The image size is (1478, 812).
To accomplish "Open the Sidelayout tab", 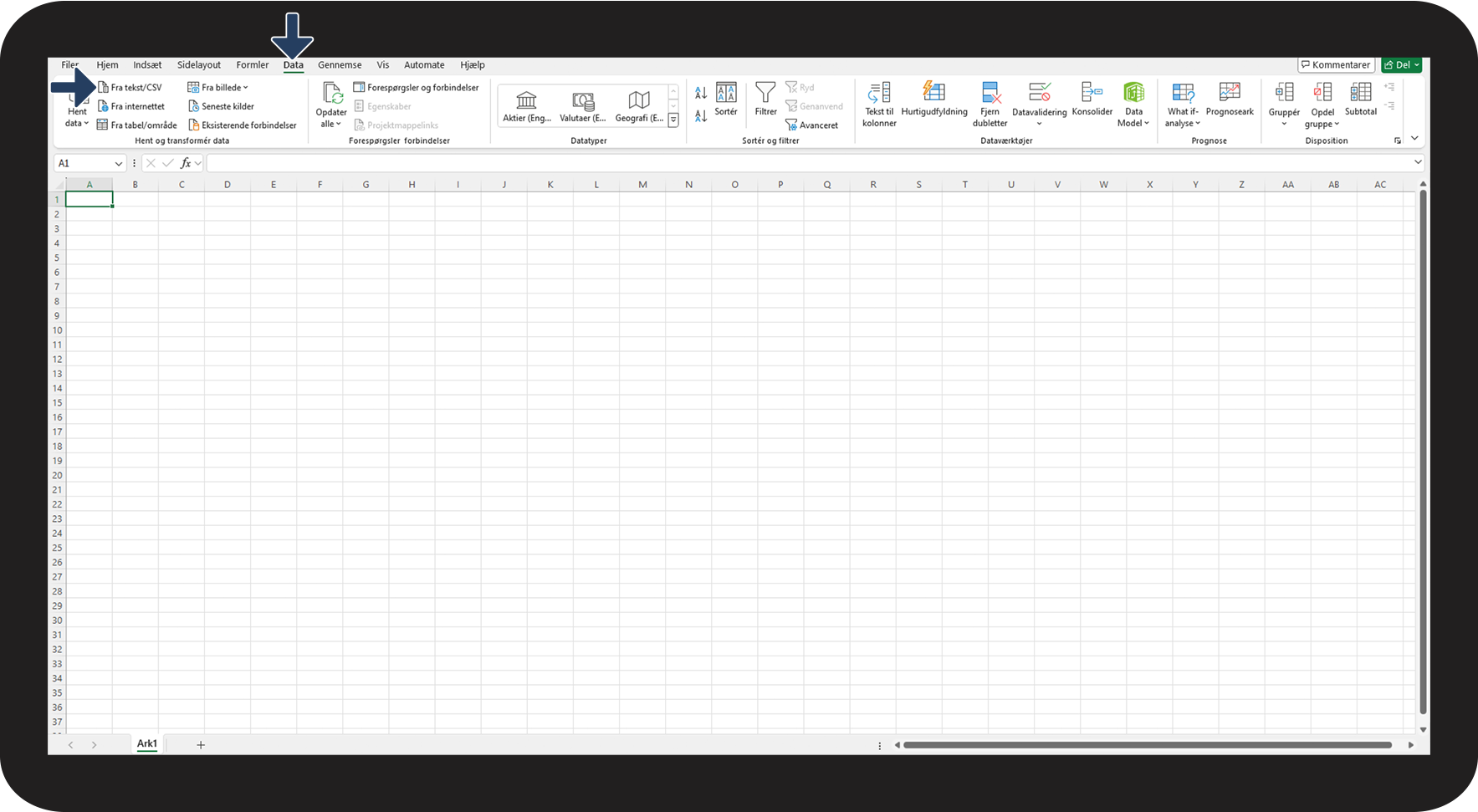I will click(x=199, y=65).
